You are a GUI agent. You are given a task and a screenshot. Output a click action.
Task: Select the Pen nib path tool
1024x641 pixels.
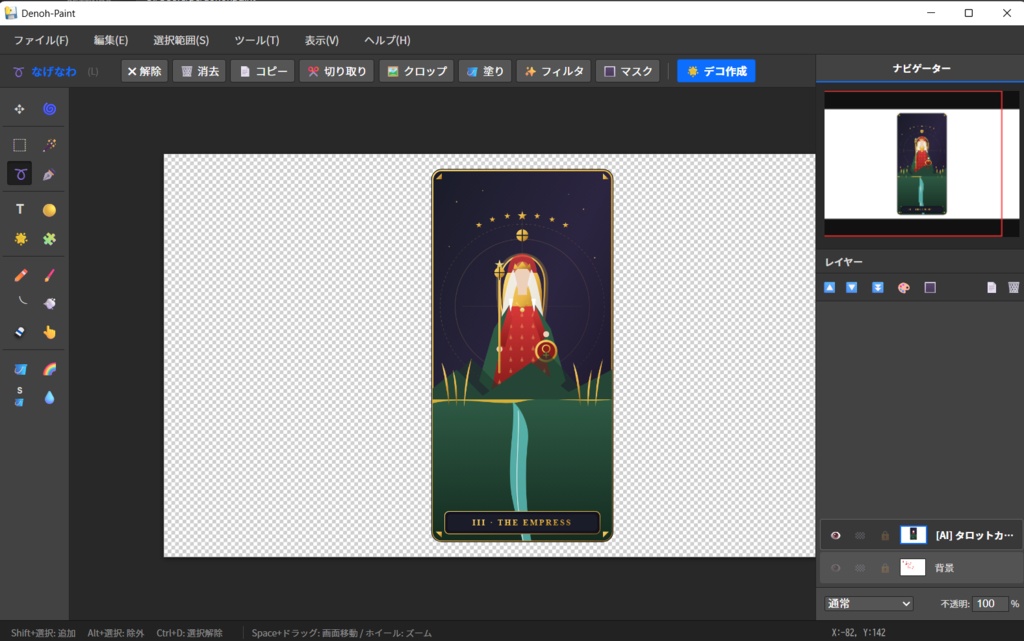tap(50, 174)
